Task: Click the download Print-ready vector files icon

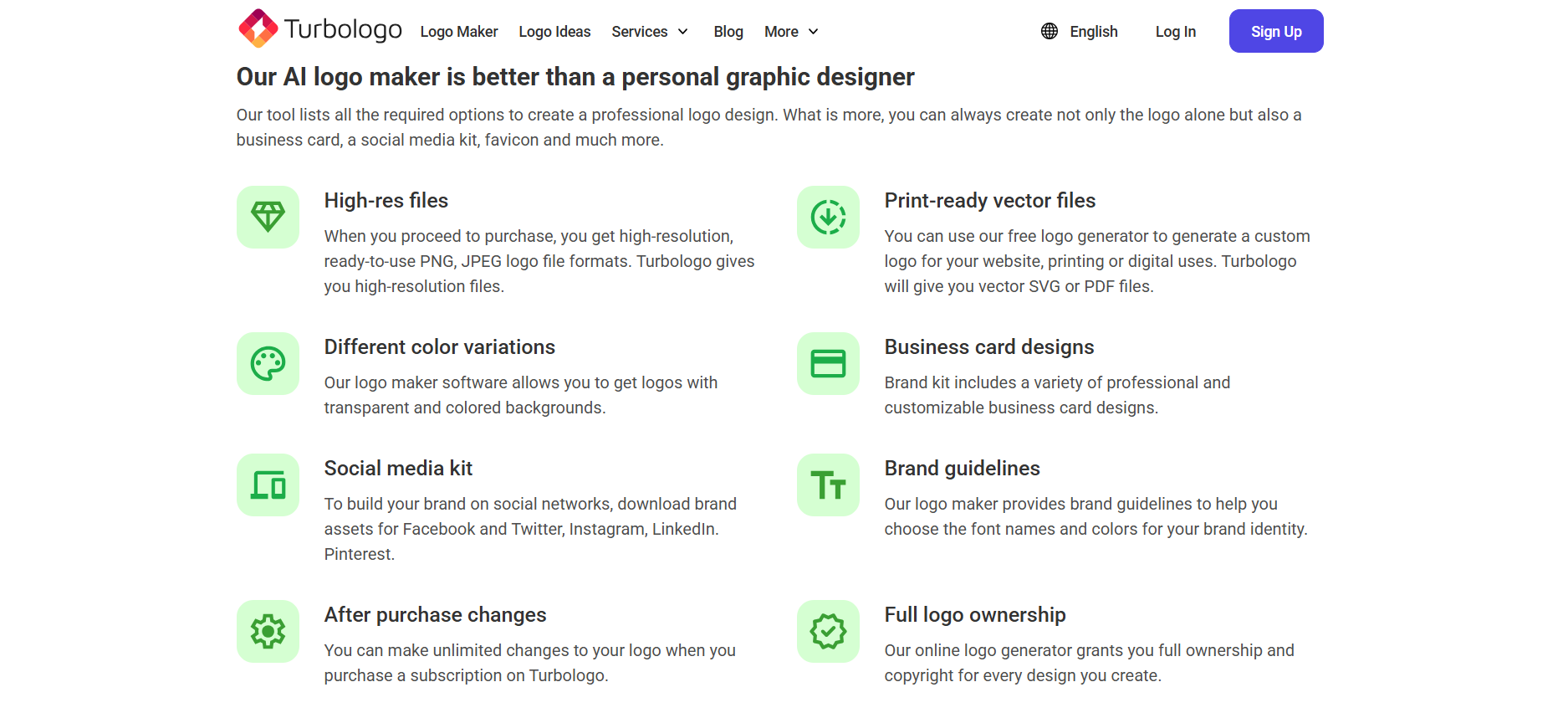Action: pos(828,217)
